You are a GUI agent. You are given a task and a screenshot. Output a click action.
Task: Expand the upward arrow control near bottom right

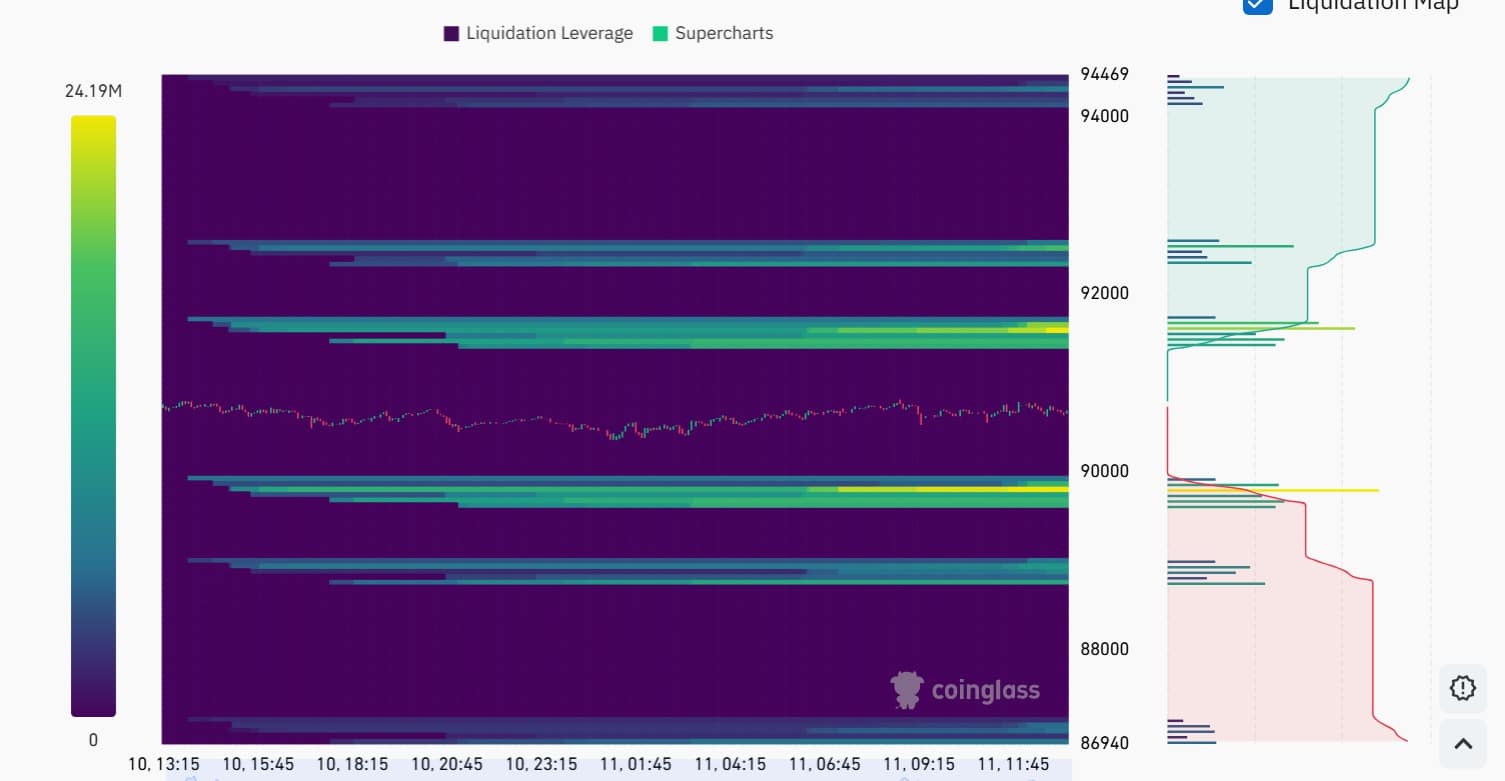tap(1462, 742)
